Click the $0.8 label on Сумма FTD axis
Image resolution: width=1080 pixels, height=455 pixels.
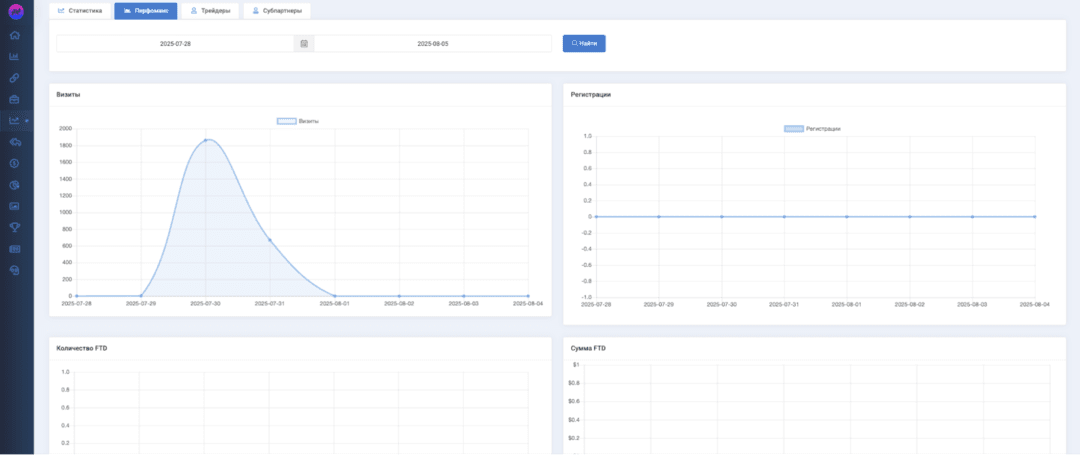576,383
